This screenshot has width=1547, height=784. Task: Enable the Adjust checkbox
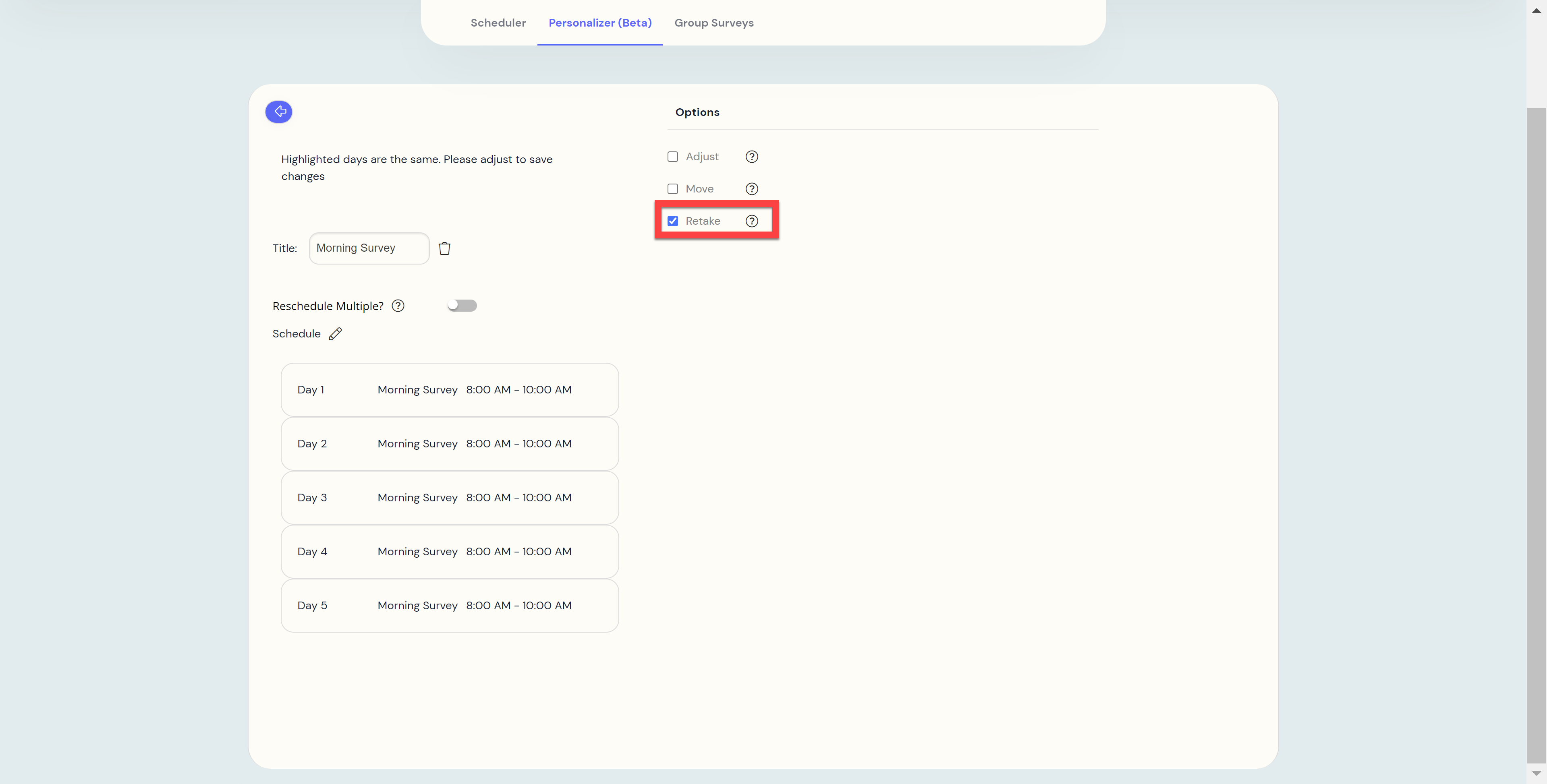(673, 157)
